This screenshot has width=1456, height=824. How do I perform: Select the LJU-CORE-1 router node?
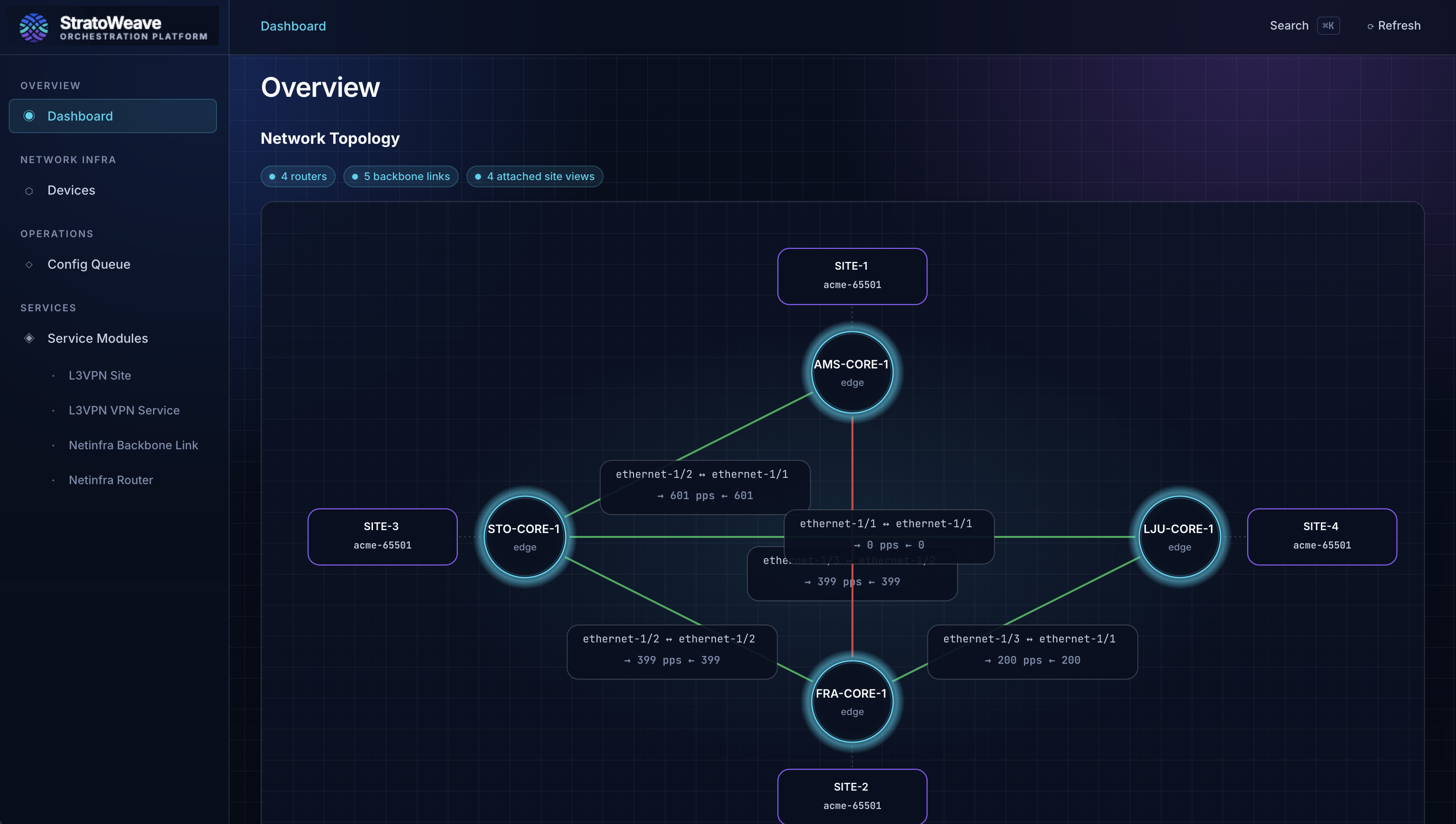coord(1179,536)
